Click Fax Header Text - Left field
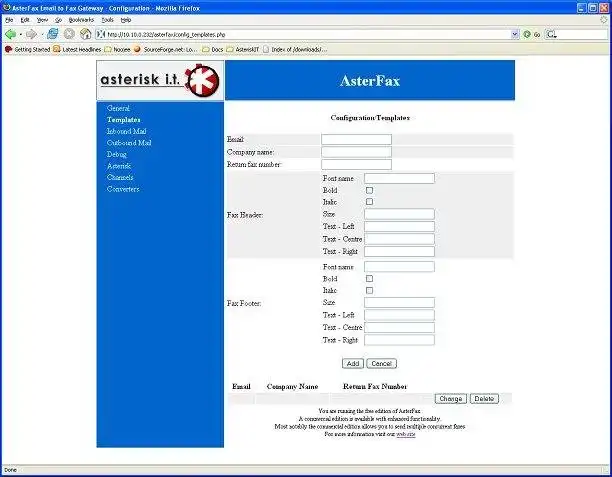This screenshot has height=477, width=612. coord(399,226)
